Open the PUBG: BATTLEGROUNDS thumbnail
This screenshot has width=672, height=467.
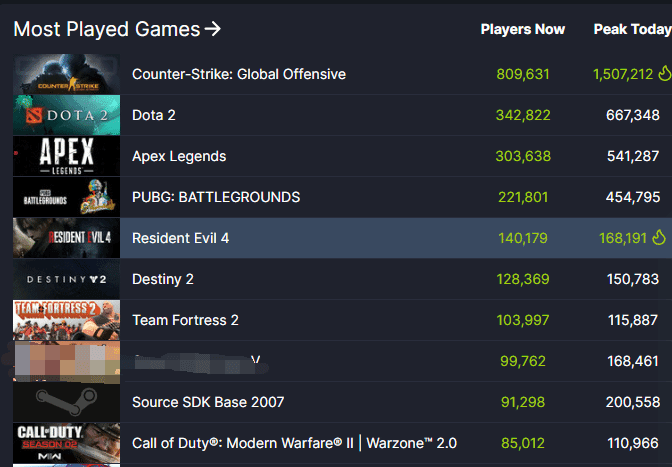point(66,197)
